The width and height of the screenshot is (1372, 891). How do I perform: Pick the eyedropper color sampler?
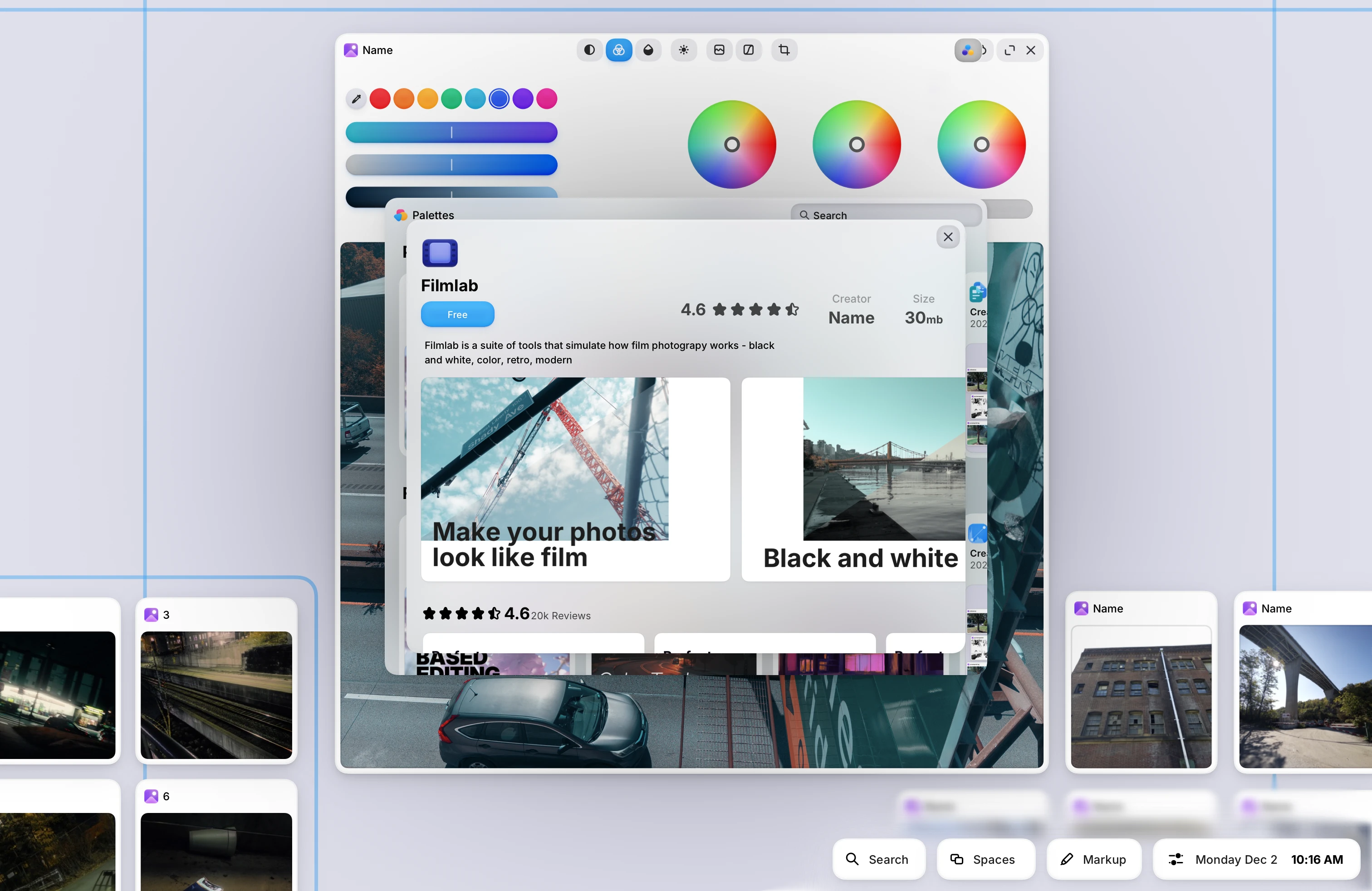(356, 98)
